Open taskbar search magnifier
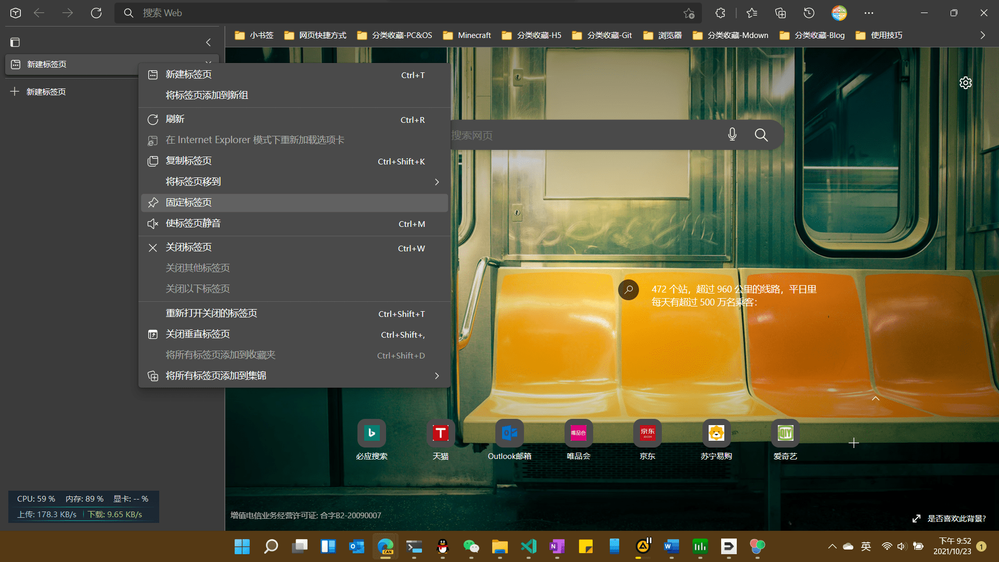 tap(271, 547)
